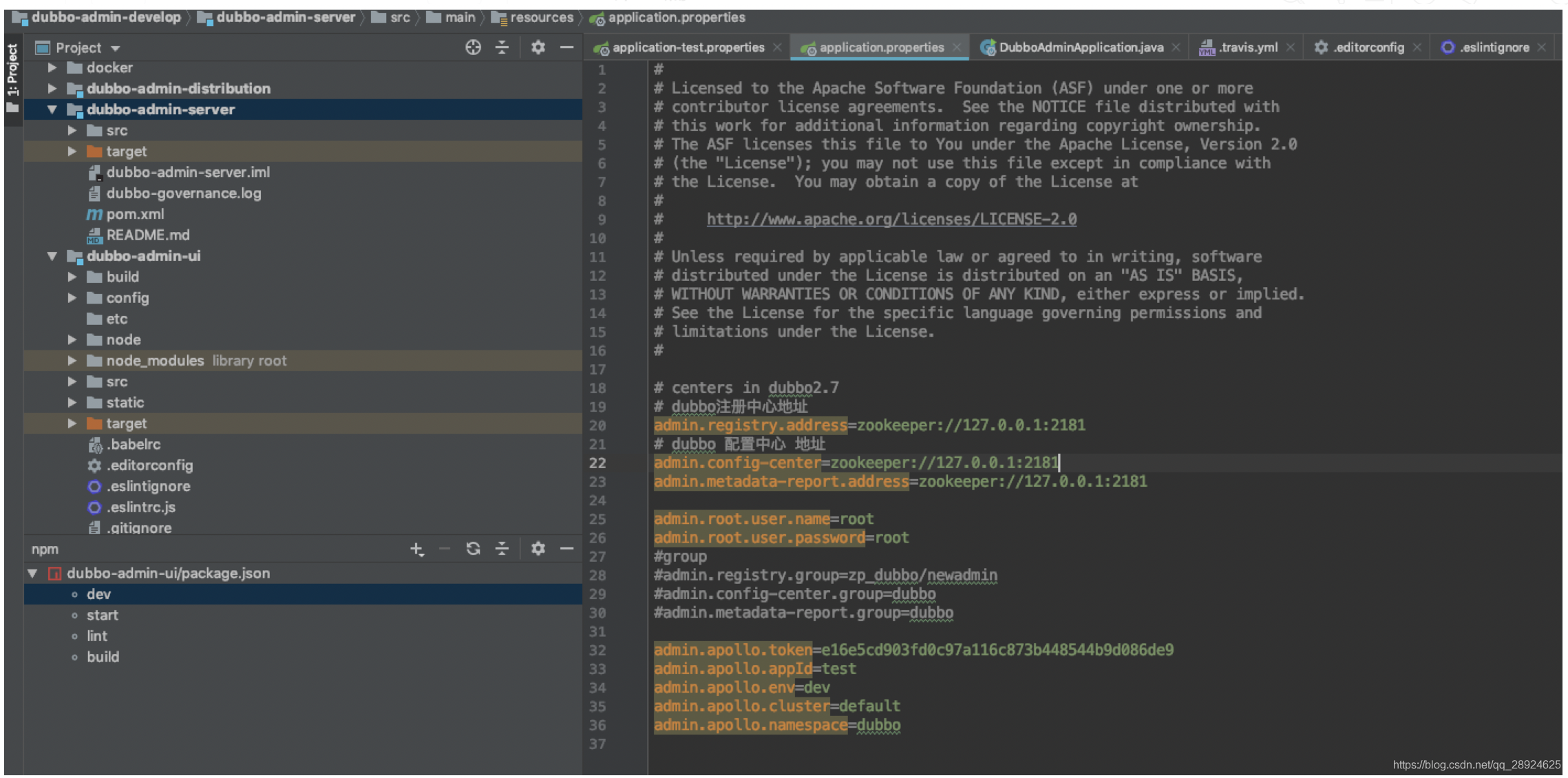Switch to the DubboAdminApplication.java tab
This screenshot has height=778, width=1568.
[x=1080, y=48]
